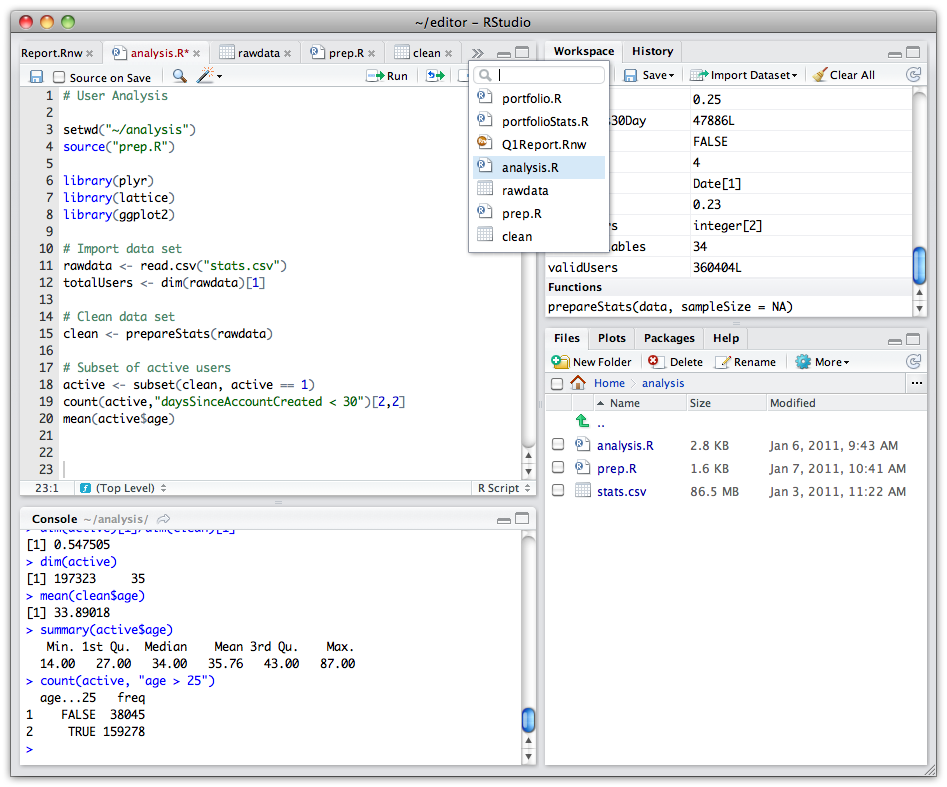Click the find/replace magnifier icon
This screenshot has width=947, height=787.
click(179, 76)
